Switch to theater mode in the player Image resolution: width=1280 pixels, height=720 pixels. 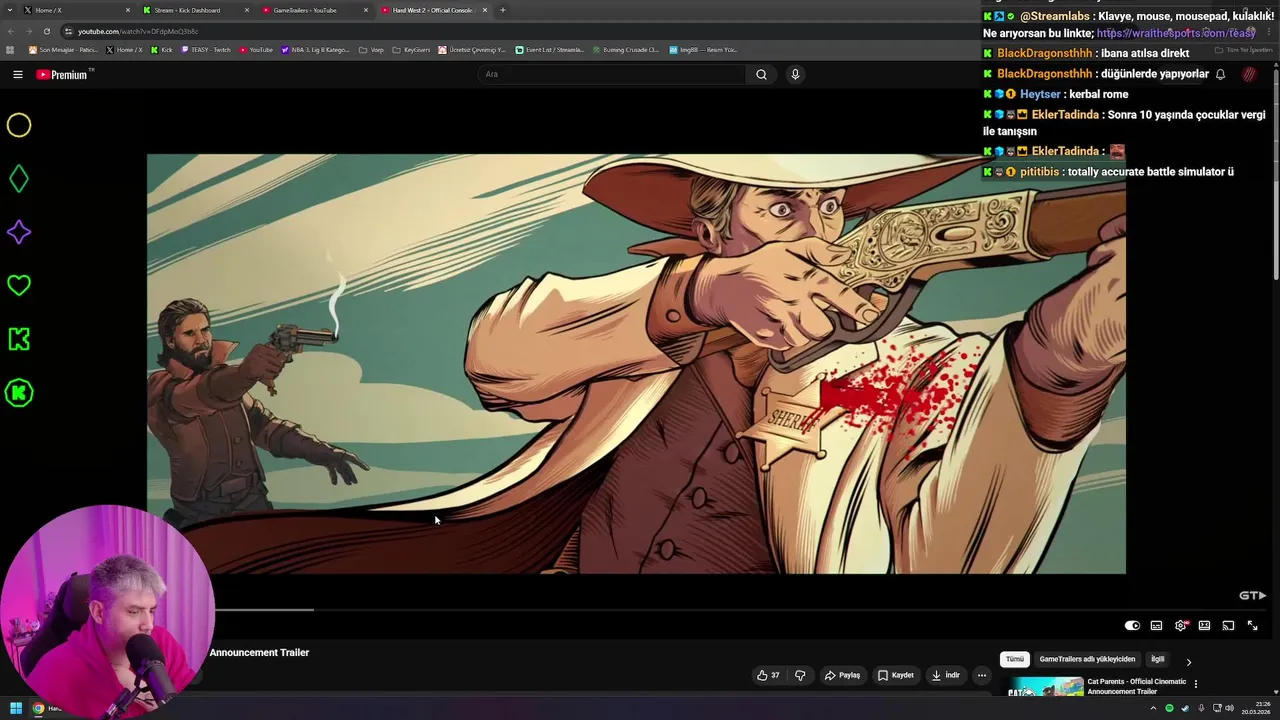pos(1204,625)
